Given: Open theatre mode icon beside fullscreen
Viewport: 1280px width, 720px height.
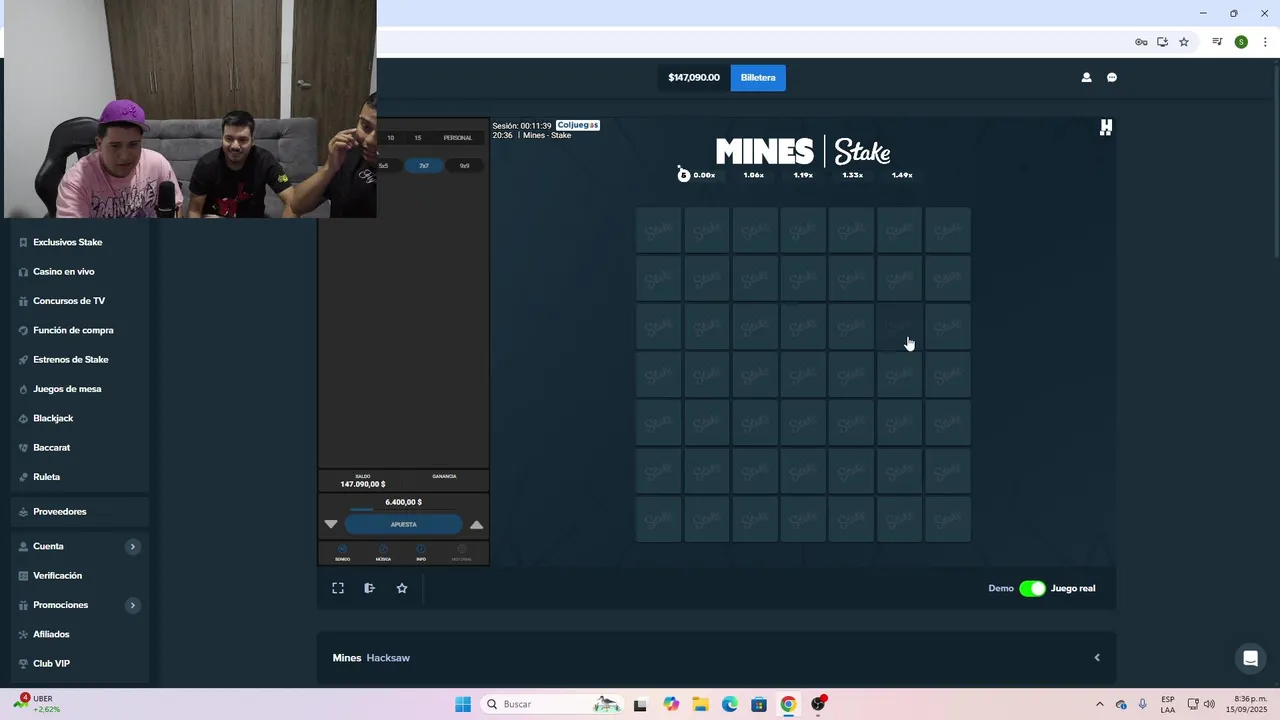Looking at the screenshot, I should (x=369, y=588).
